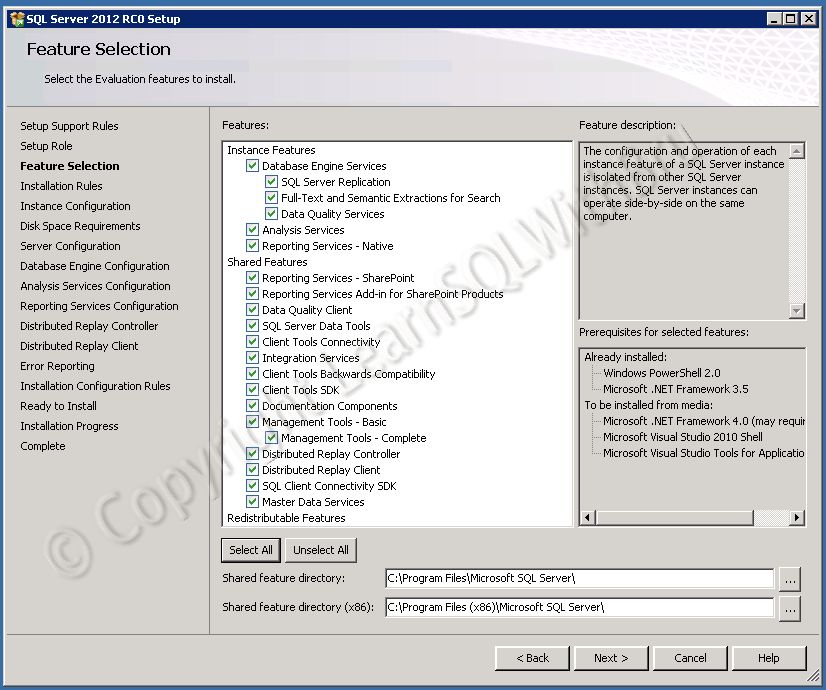Click 'Setup Support Rules' step in sidebar
Screen dimensions: 826x690
pyautogui.click(x=69, y=126)
